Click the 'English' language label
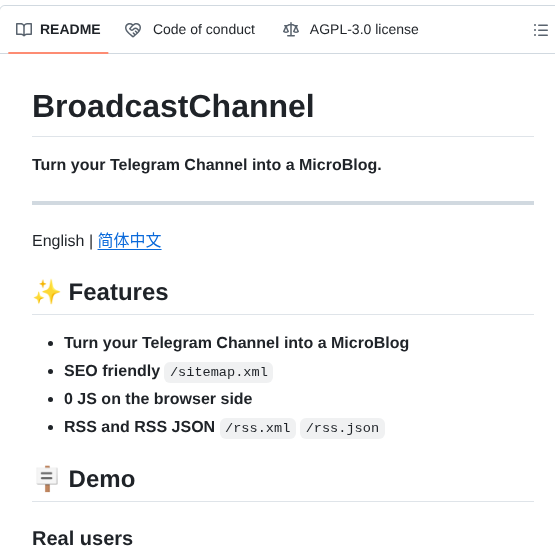The height and width of the screenshot is (555, 555). [58, 241]
